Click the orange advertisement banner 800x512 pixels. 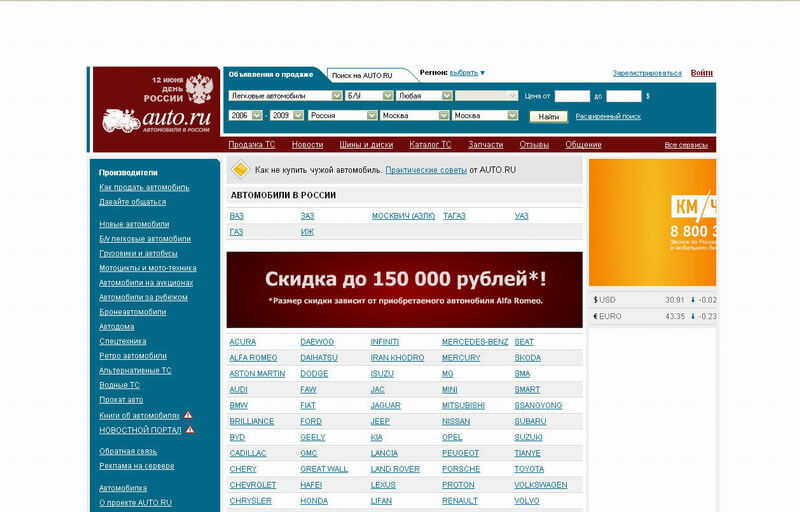653,222
